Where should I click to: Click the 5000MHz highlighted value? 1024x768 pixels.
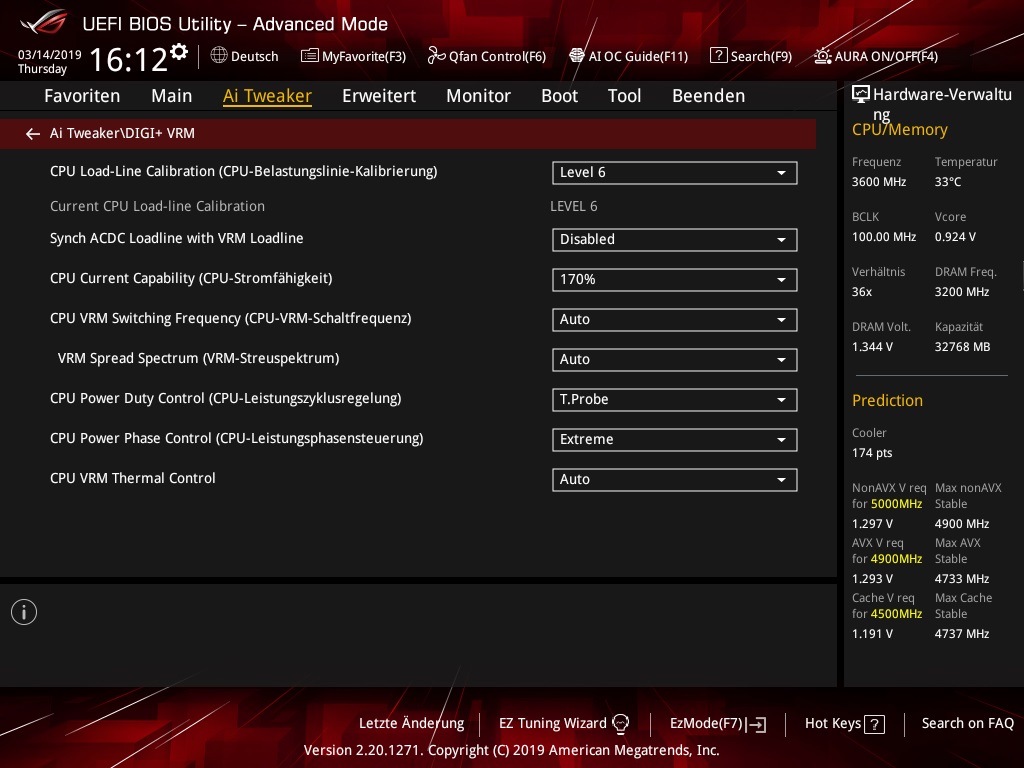(x=896, y=504)
